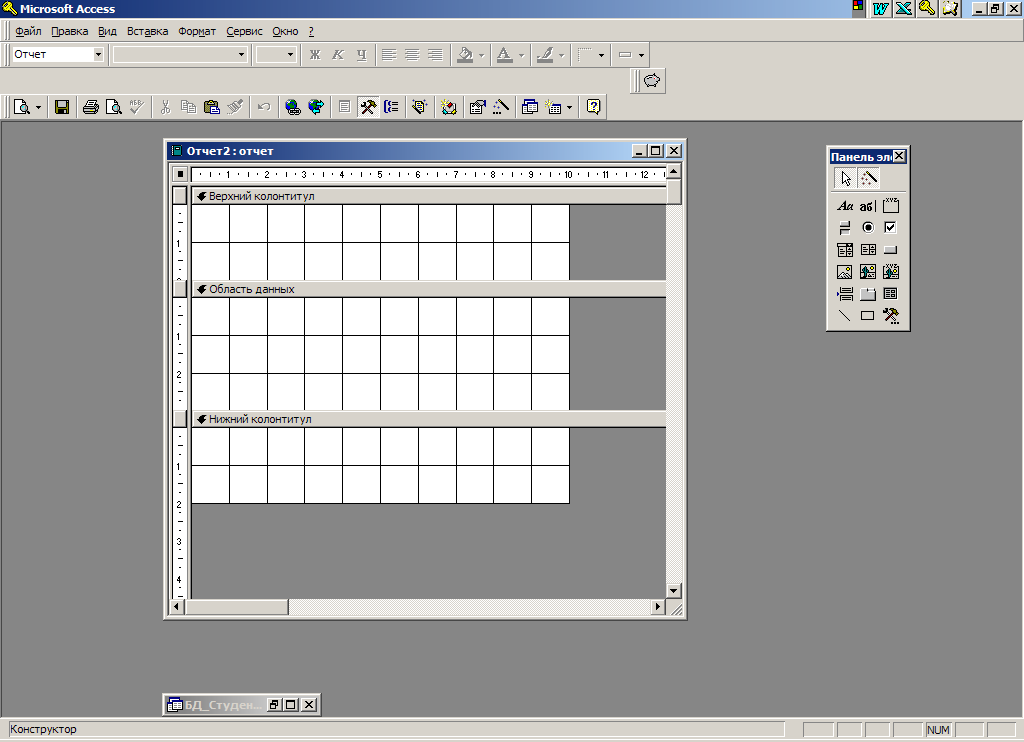Expand the Font size dropdown arrow
This screenshot has width=1024, height=742.
[x=291, y=55]
